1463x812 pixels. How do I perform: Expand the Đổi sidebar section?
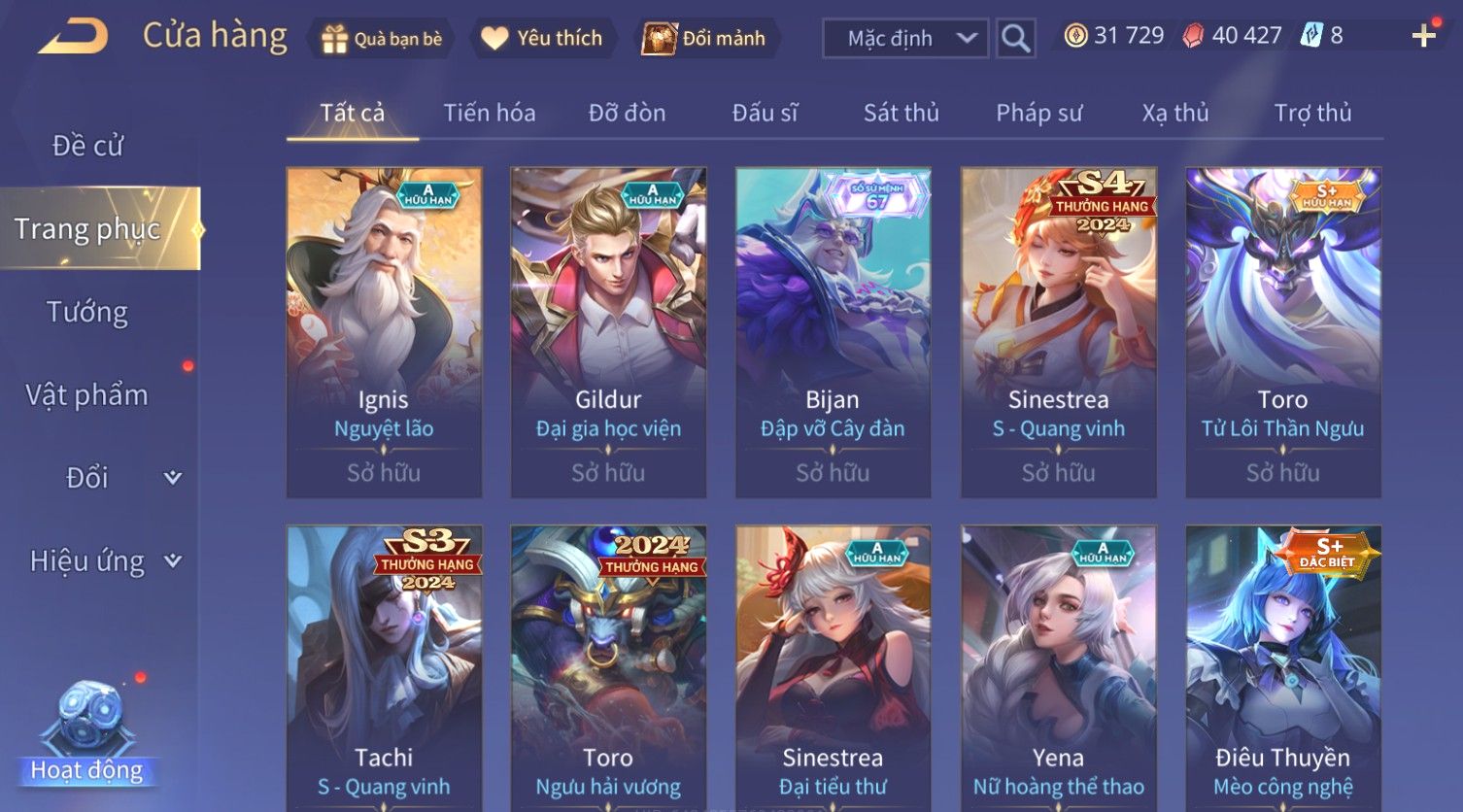click(172, 478)
